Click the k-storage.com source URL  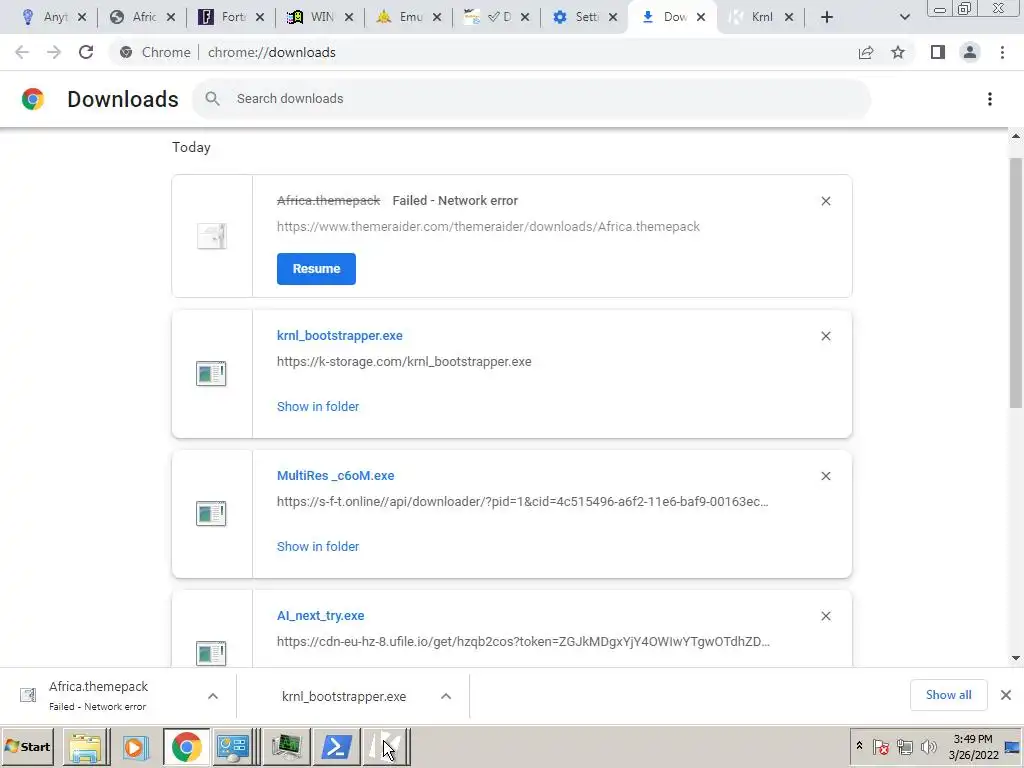pos(404,362)
